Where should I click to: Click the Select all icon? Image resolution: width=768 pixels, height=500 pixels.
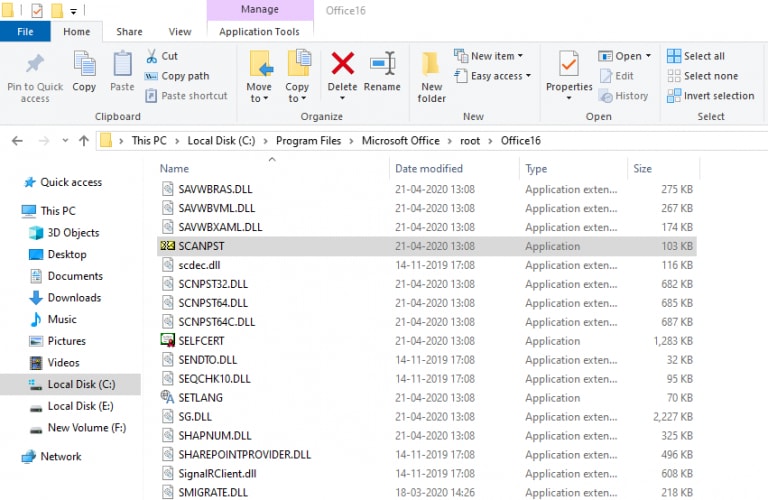(674, 56)
